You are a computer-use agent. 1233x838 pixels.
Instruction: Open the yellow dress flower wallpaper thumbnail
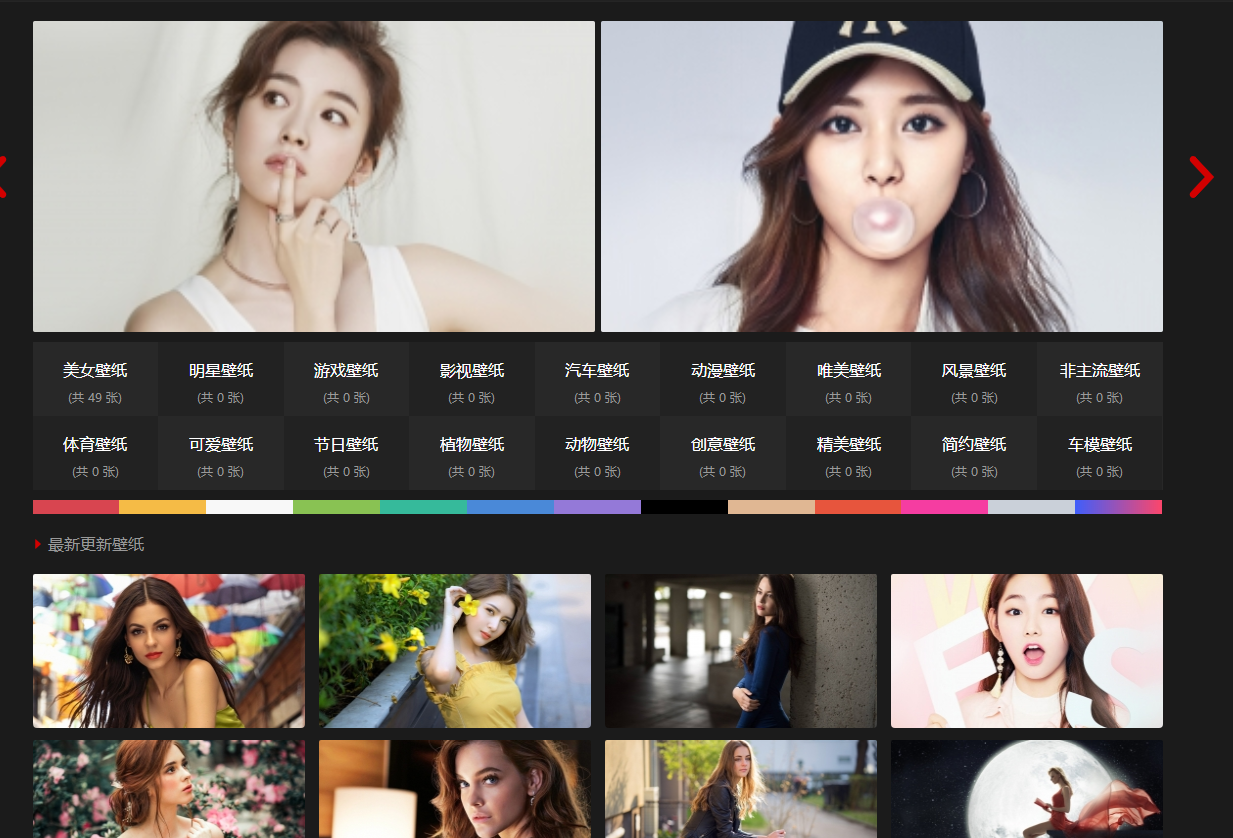[x=454, y=650]
